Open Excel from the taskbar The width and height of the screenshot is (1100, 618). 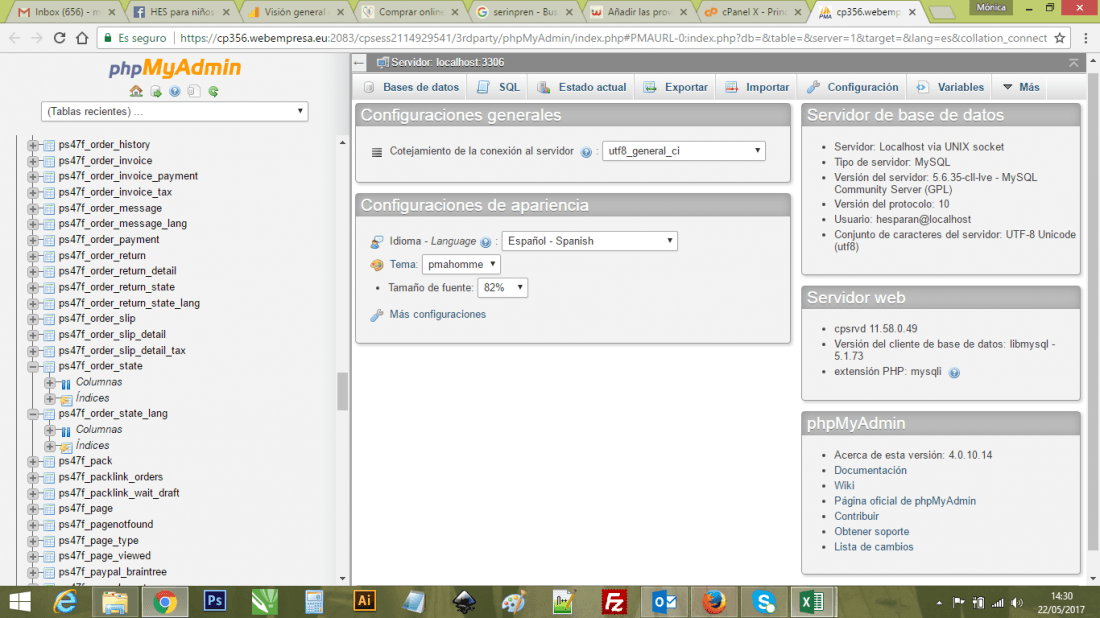[x=812, y=602]
